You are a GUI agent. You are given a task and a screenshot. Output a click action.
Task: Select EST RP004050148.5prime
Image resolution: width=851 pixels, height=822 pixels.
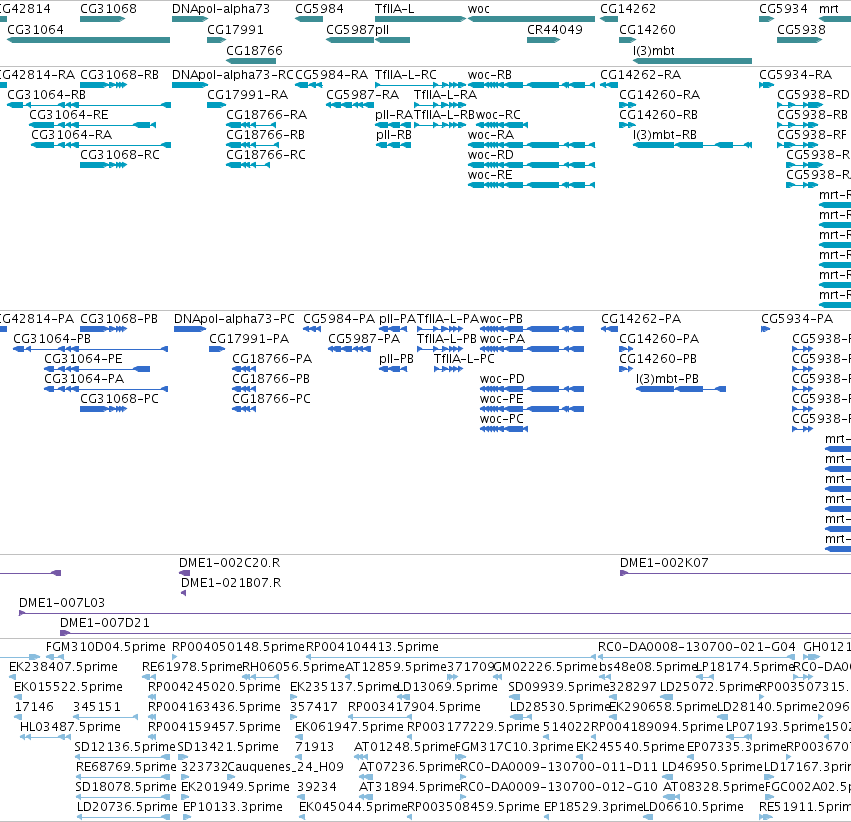click(175, 657)
